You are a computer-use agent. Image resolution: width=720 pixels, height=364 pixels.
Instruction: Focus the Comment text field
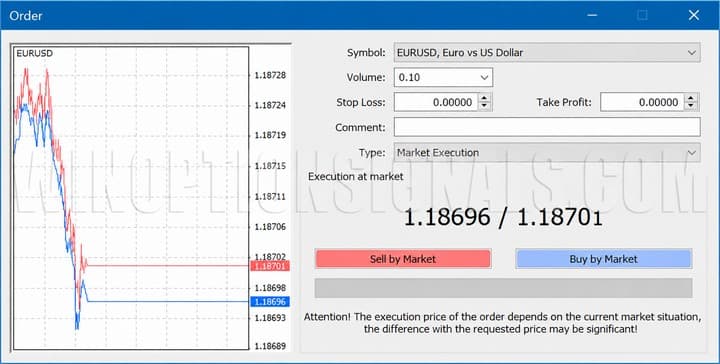coord(547,127)
